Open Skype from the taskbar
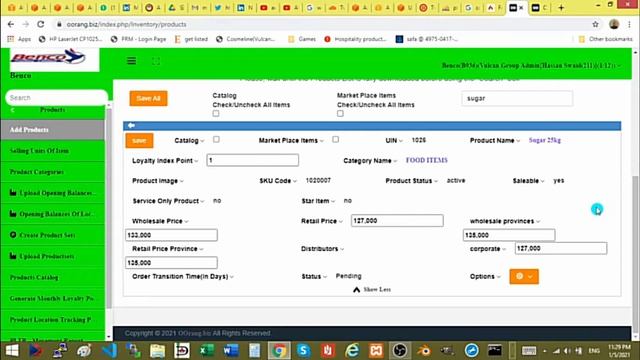Viewport: 640px width, 360px height. [x=303, y=351]
